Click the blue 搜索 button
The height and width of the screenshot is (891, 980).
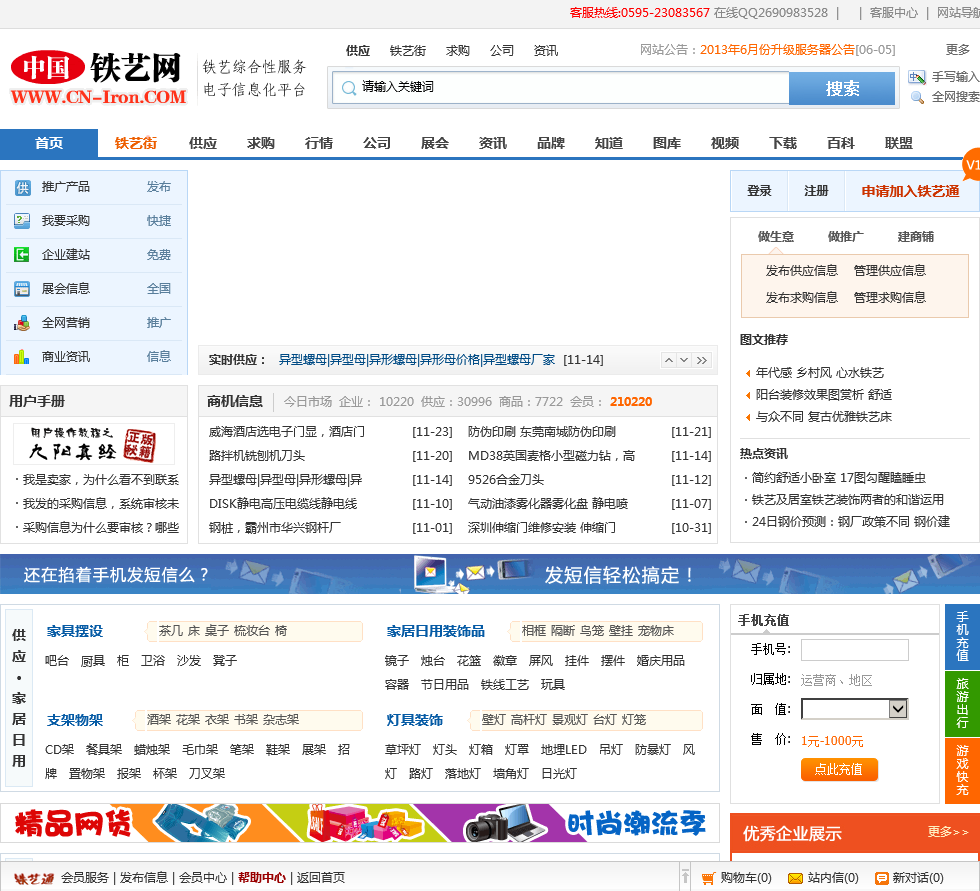point(842,88)
